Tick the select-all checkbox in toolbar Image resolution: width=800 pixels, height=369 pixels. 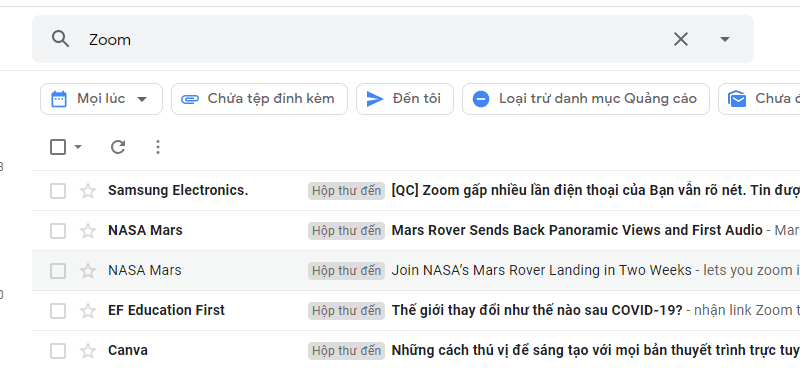(58, 147)
